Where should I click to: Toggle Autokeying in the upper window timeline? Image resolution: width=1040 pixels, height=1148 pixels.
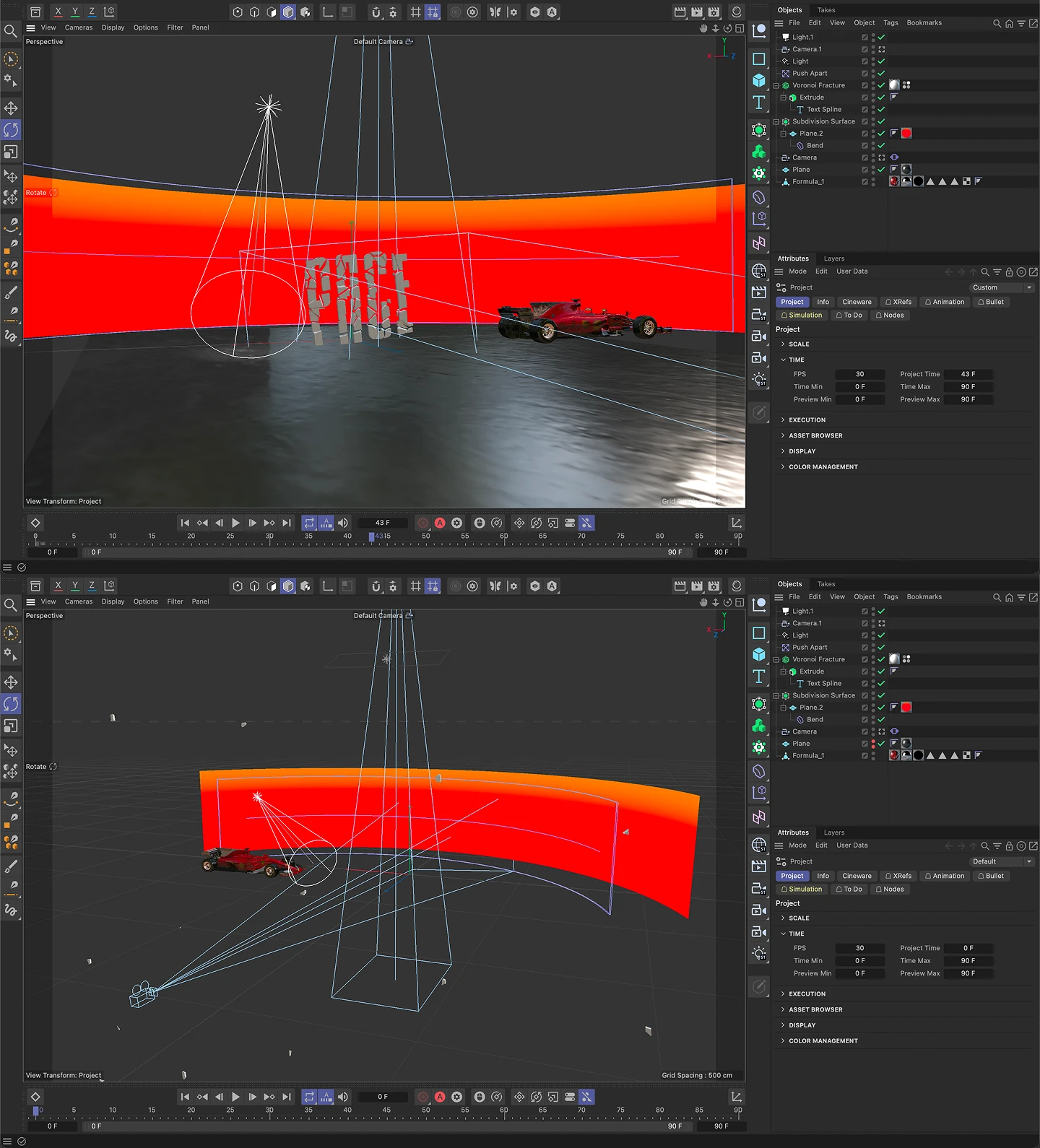[440, 523]
